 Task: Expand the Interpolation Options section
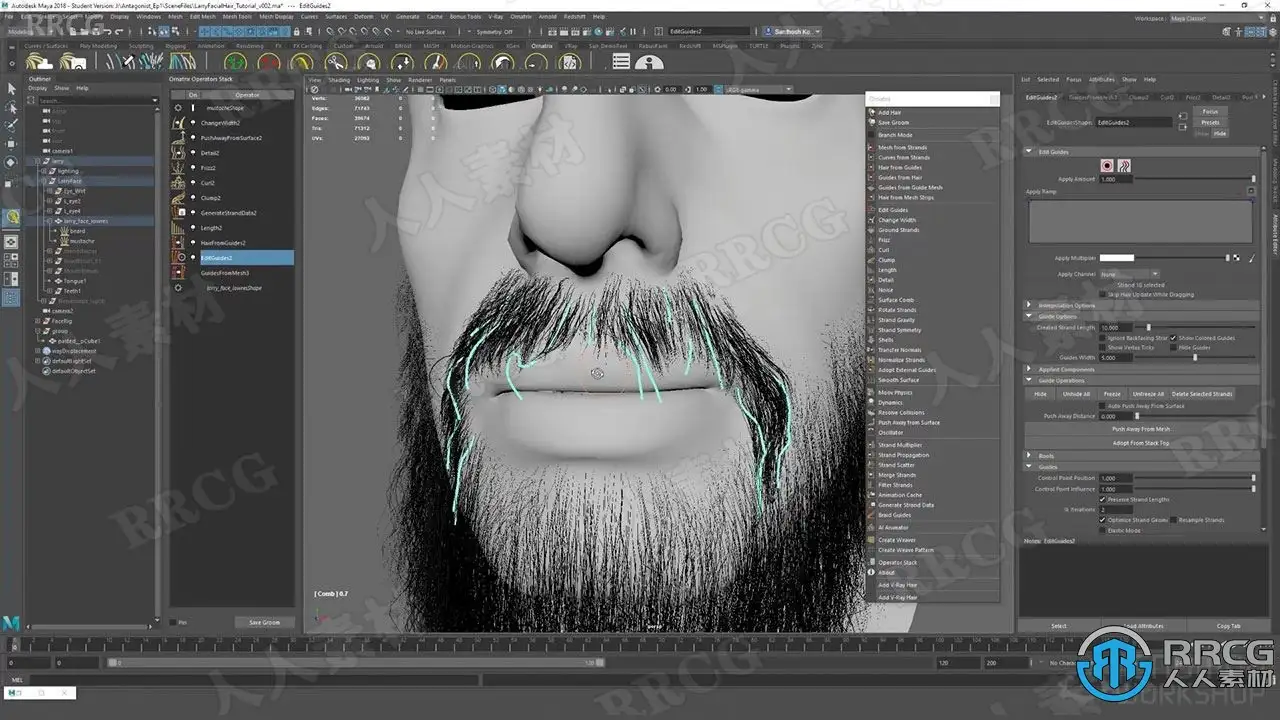click(x=1030, y=305)
